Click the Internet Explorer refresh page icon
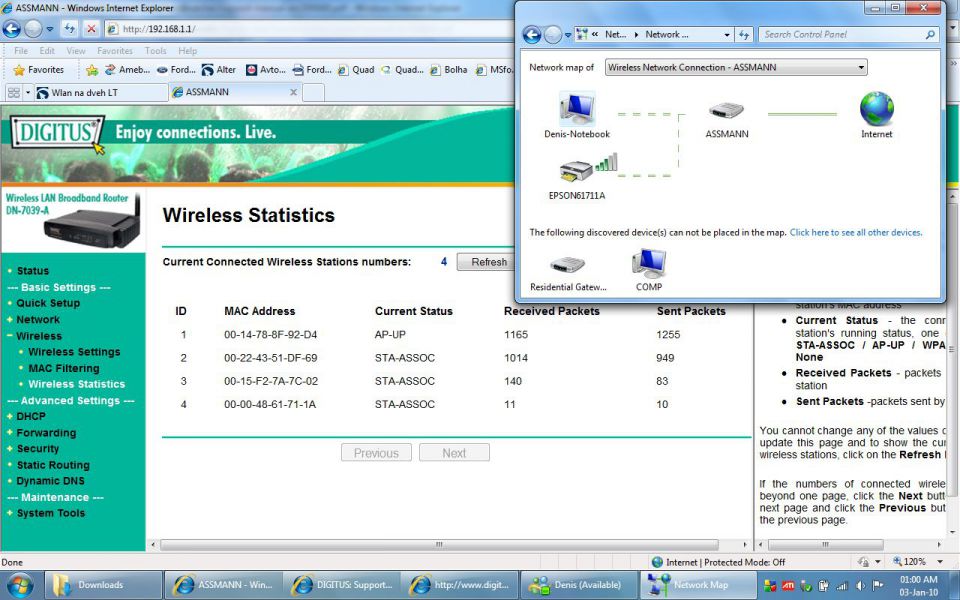This screenshot has width=960, height=600. (x=69, y=29)
